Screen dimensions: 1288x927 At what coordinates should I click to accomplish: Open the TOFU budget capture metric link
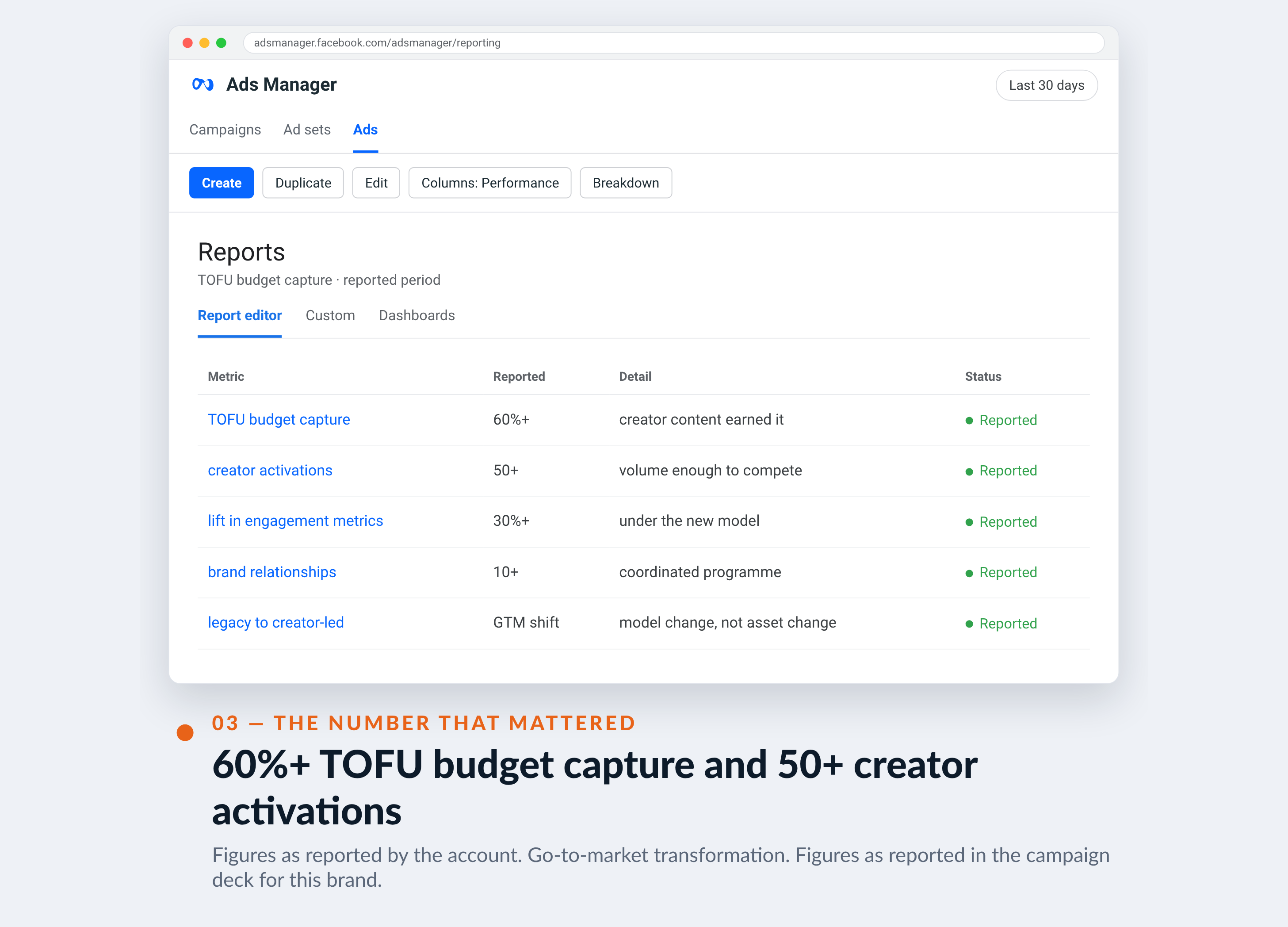pyautogui.click(x=279, y=419)
